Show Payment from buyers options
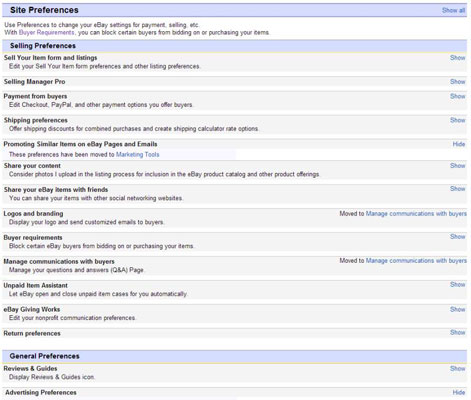 [x=457, y=96]
